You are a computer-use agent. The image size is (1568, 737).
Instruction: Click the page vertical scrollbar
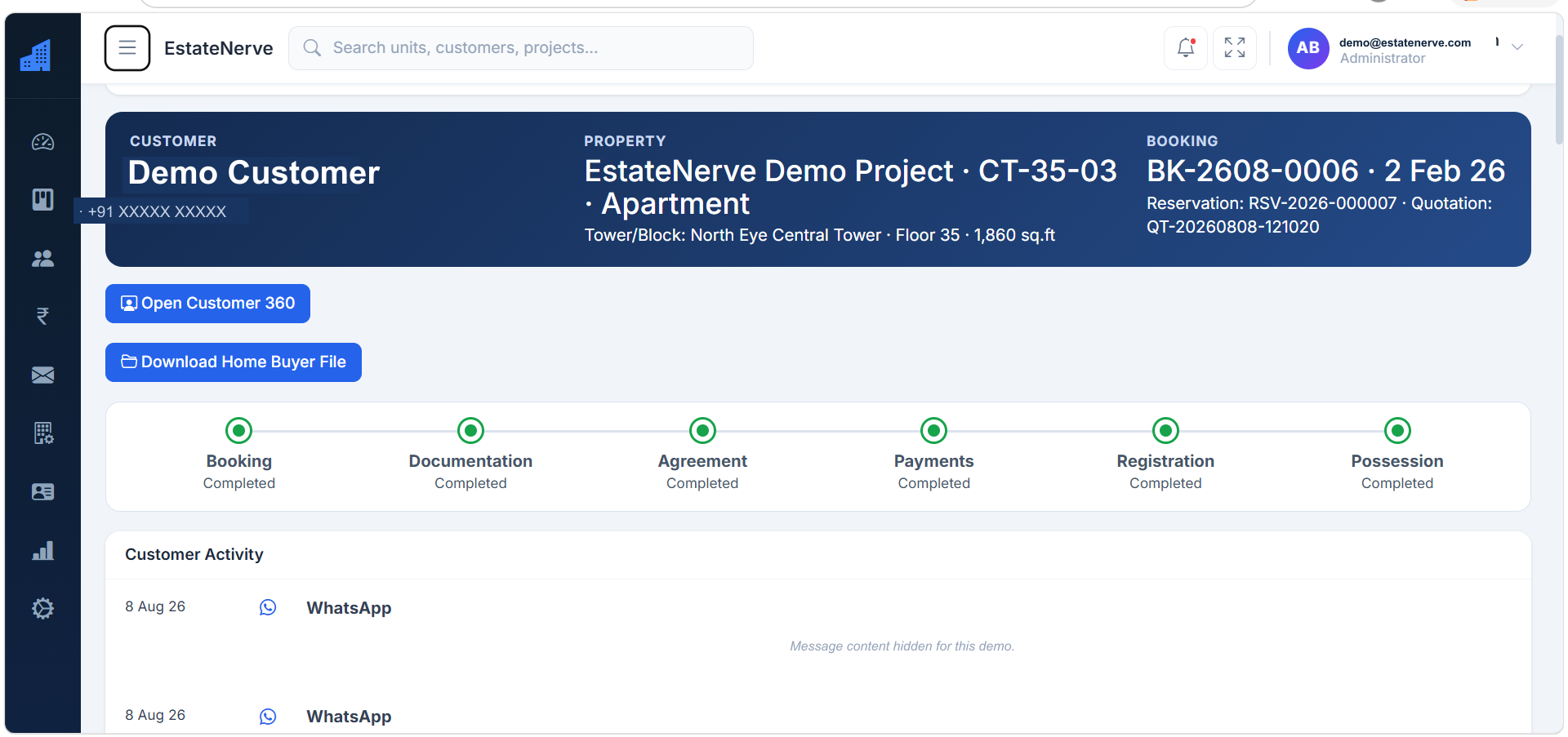click(1559, 90)
